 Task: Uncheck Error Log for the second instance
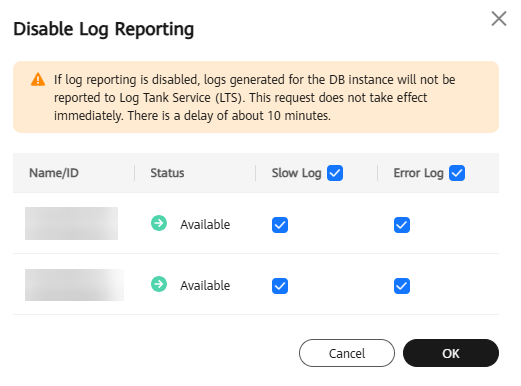(x=402, y=286)
